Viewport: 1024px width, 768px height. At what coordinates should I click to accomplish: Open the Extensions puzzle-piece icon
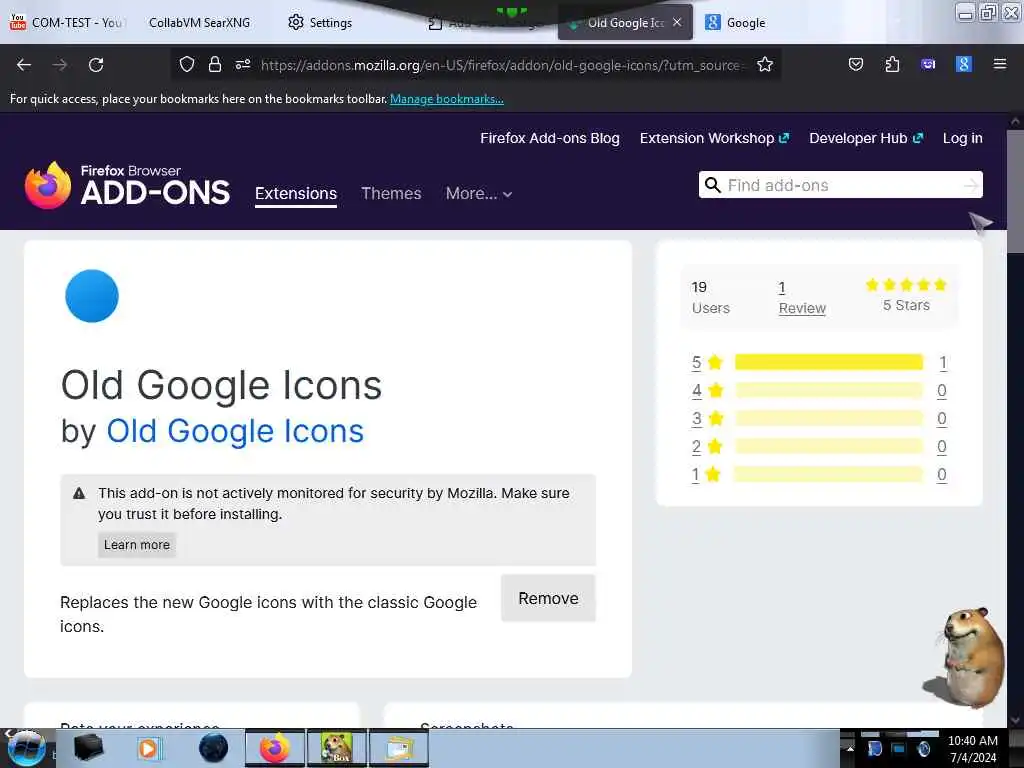click(892, 64)
